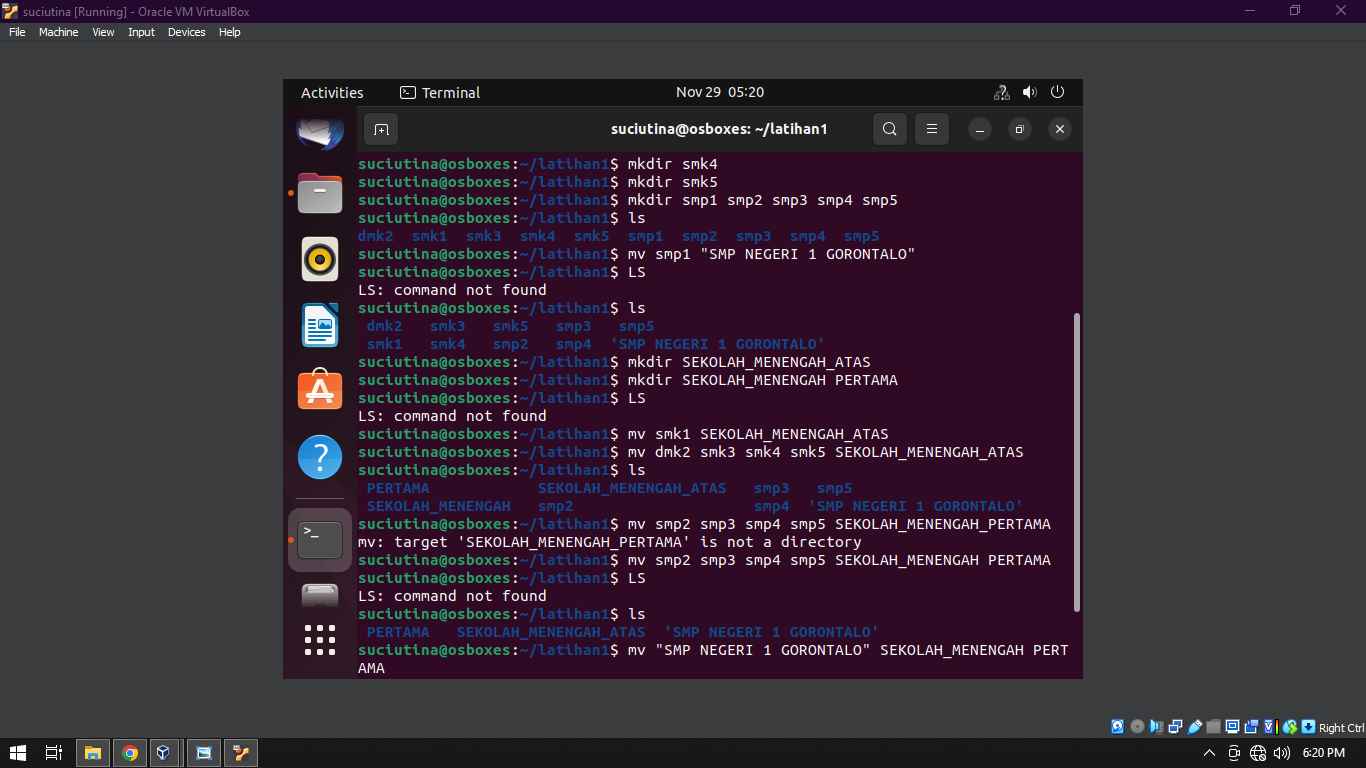Open the Thunderbird mail icon in dock
Screen dimensions: 1366x768
(320, 134)
